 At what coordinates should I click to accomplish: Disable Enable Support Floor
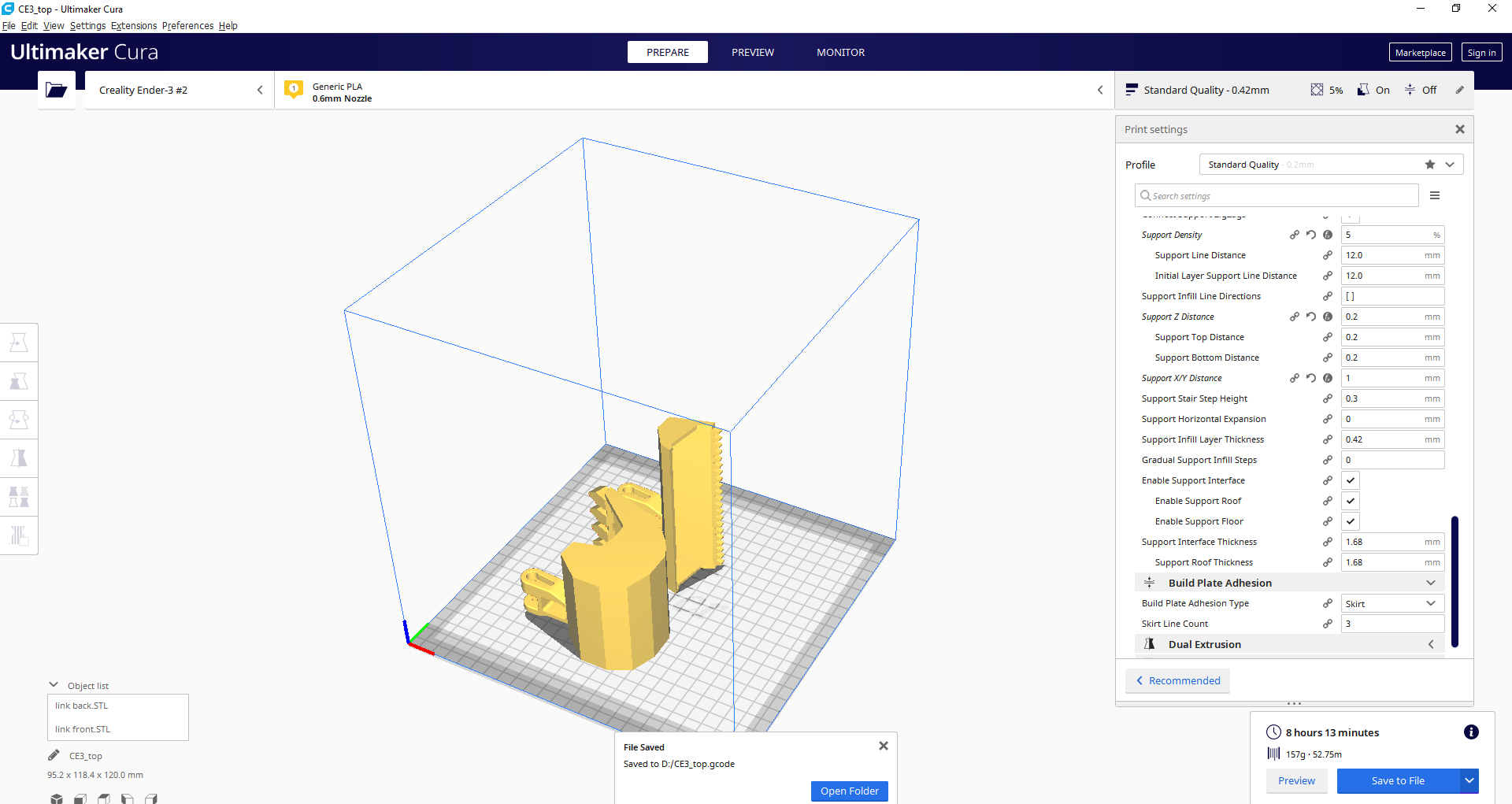pos(1351,521)
